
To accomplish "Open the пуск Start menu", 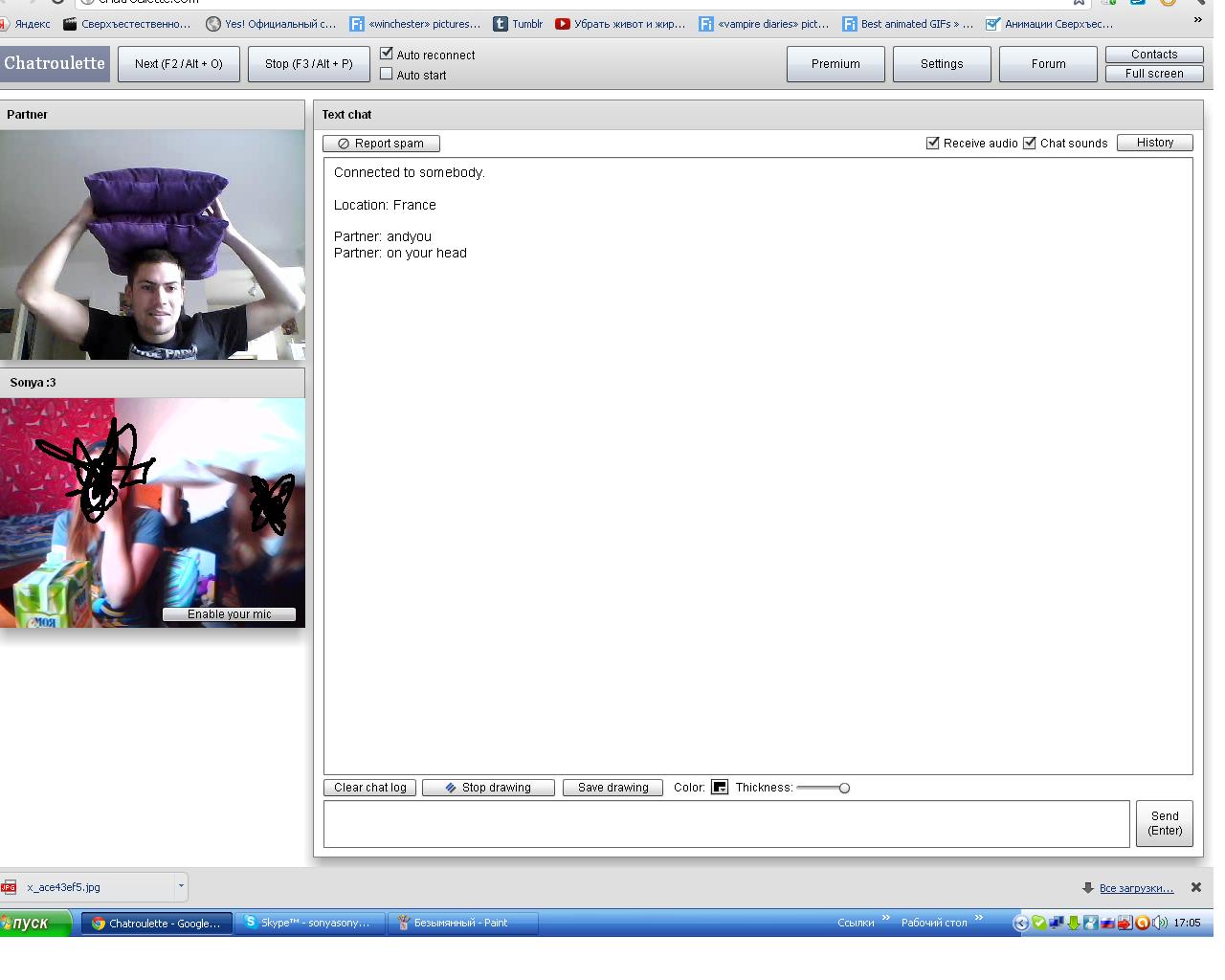I will tap(34, 924).
